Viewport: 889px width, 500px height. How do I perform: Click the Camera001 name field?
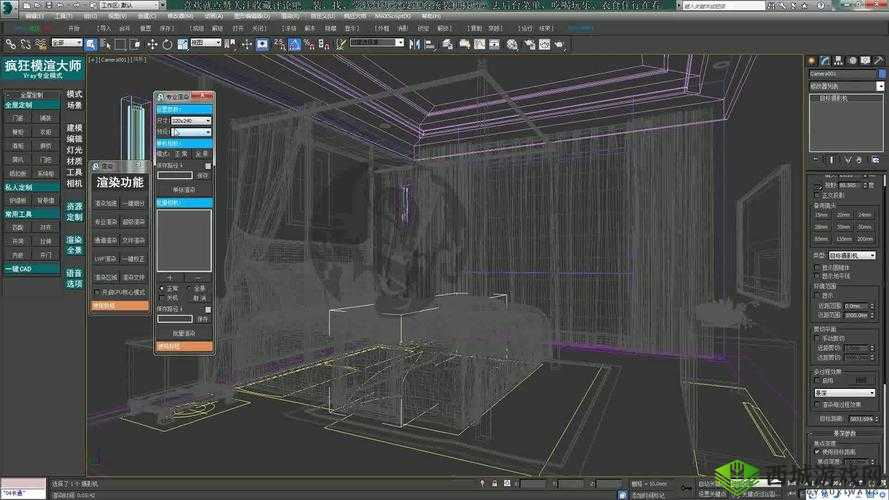click(x=843, y=74)
